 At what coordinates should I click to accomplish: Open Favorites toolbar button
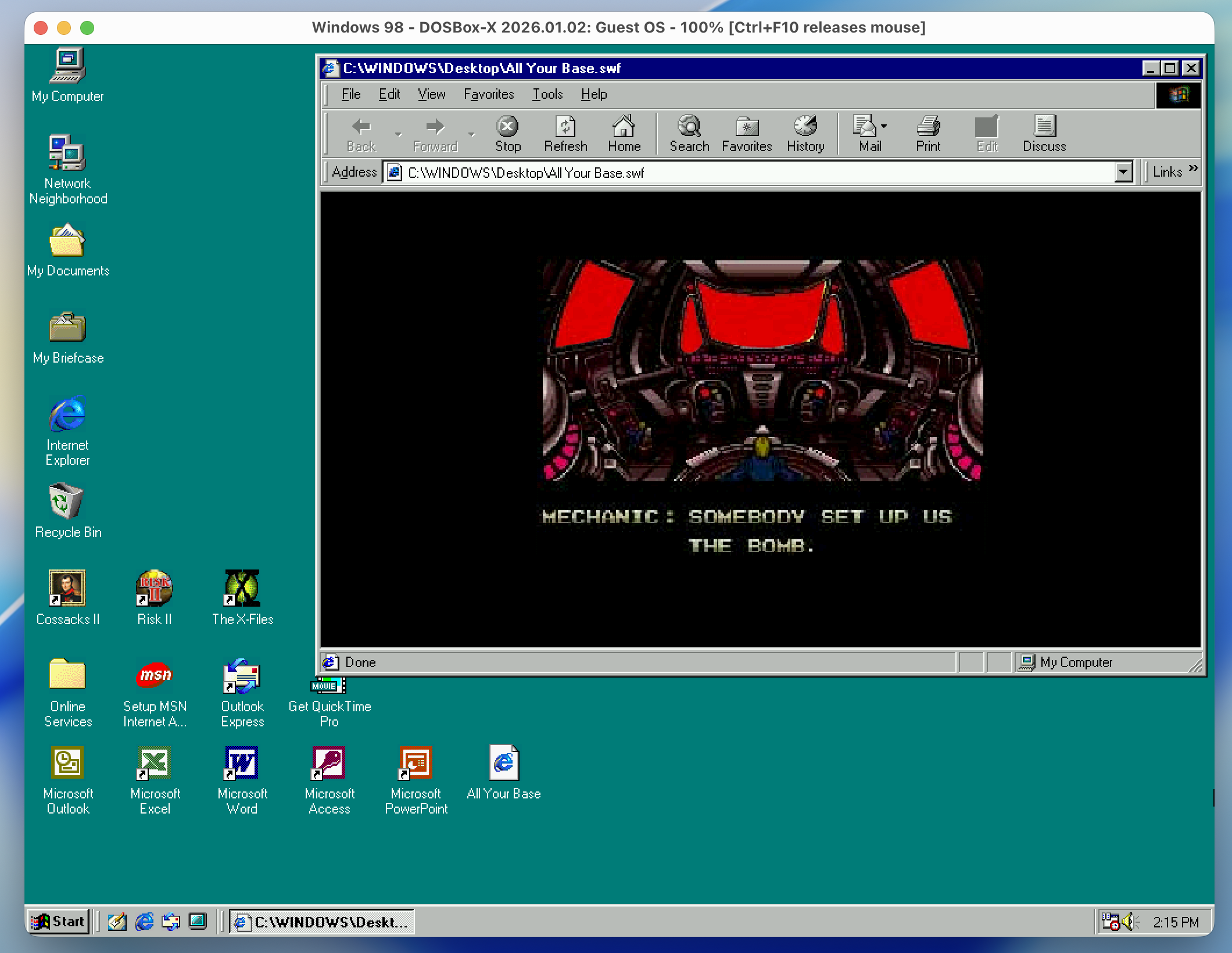click(x=747, y=134)
